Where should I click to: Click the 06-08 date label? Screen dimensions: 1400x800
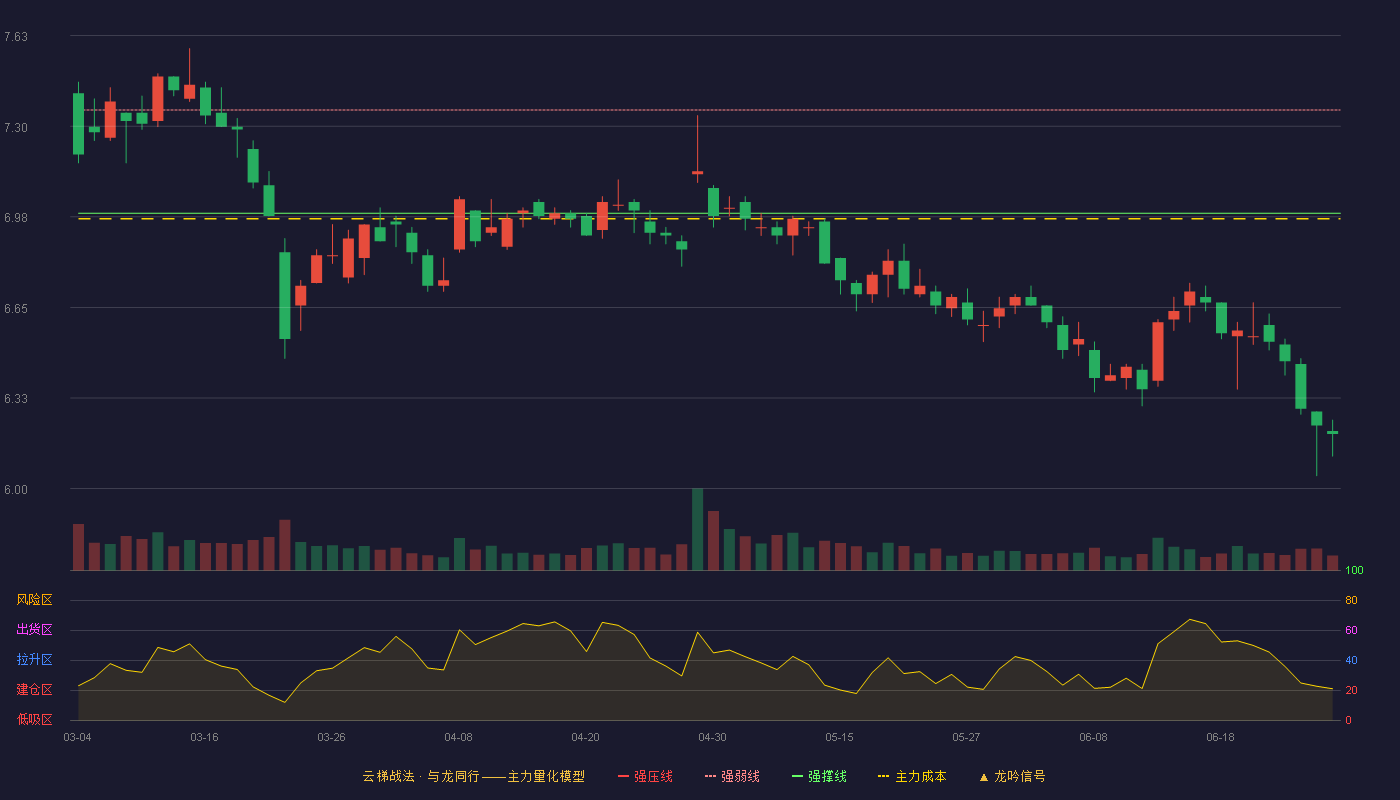pos(1094,737)
